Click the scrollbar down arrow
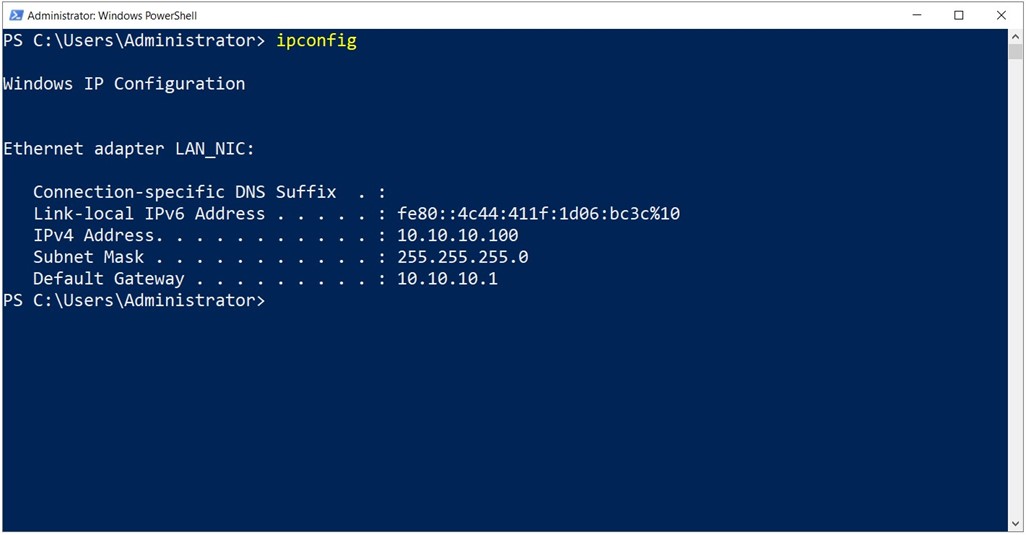 [x=1015, y=523]
